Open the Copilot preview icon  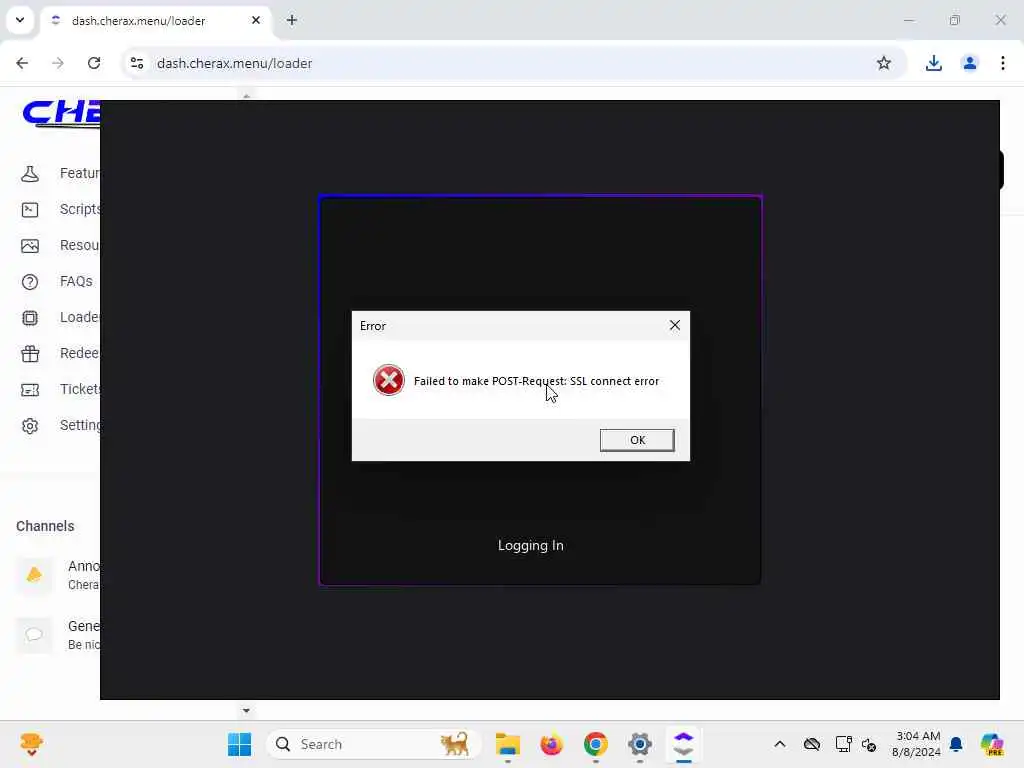(992, 744)
